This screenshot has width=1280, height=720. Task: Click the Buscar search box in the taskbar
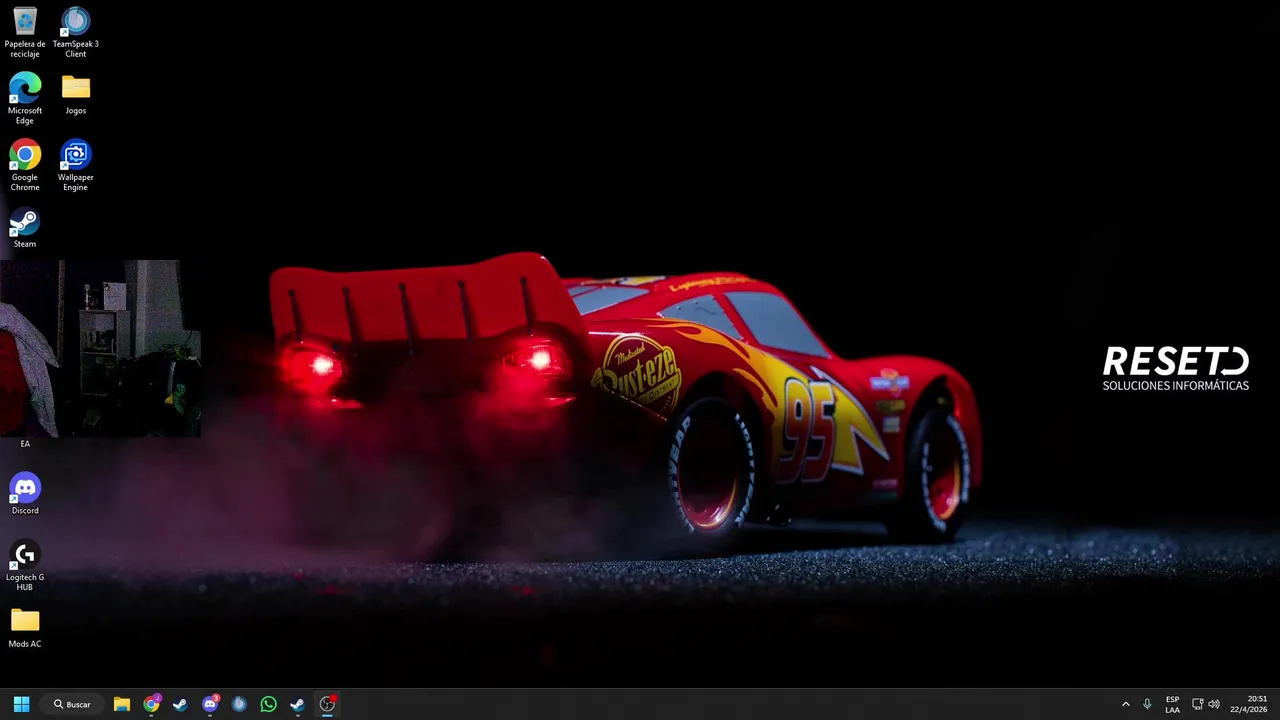tap(73, 704)
